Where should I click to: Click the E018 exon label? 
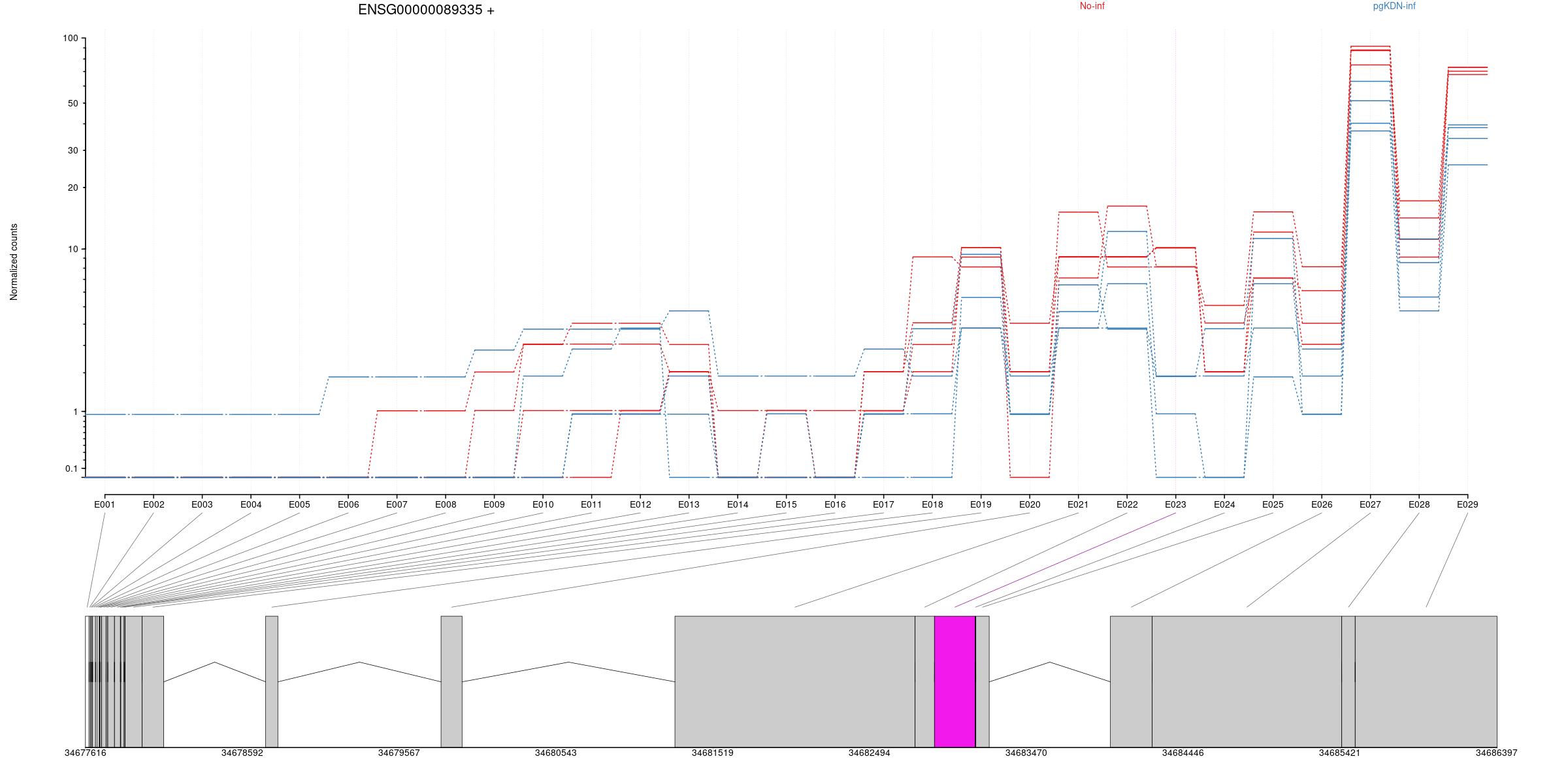[x=932, y=504]
